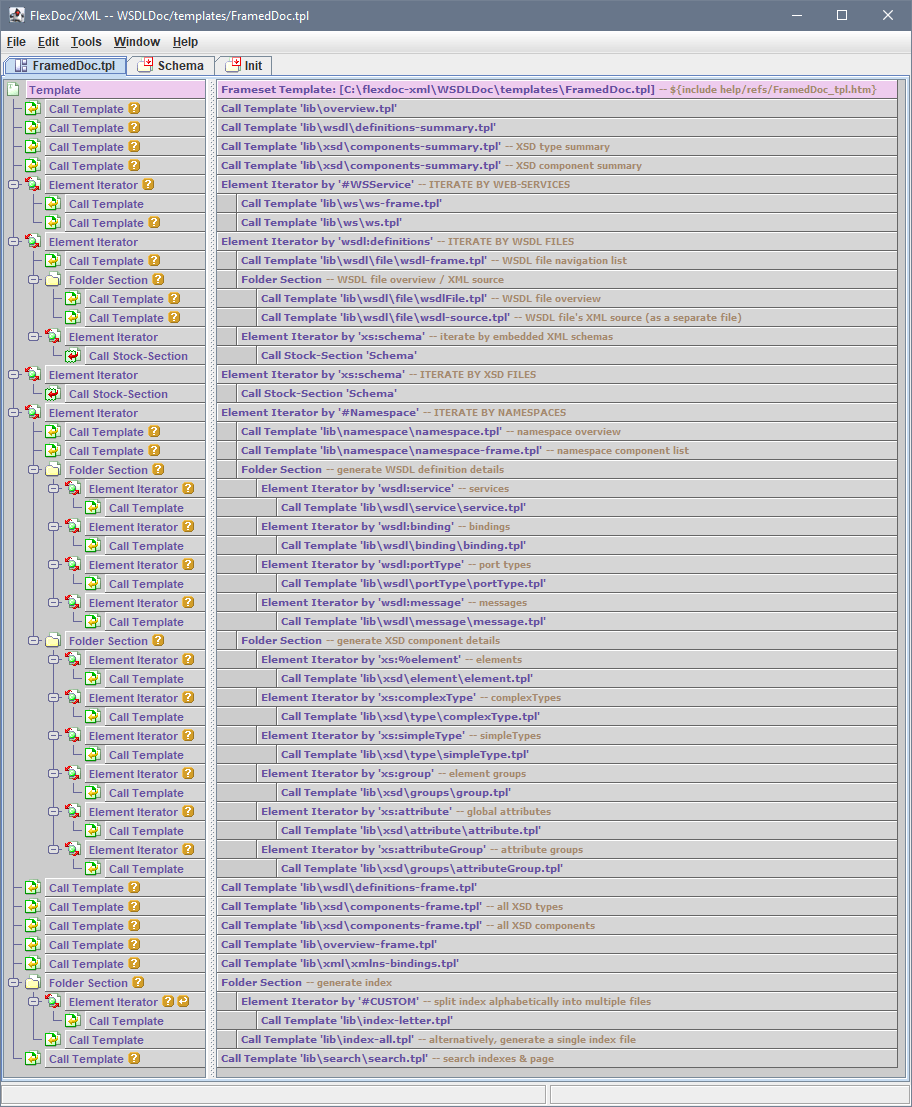Open the Tools menu
The height and width of the screenshot is (1107, 912).
click(x=86, y=42)
